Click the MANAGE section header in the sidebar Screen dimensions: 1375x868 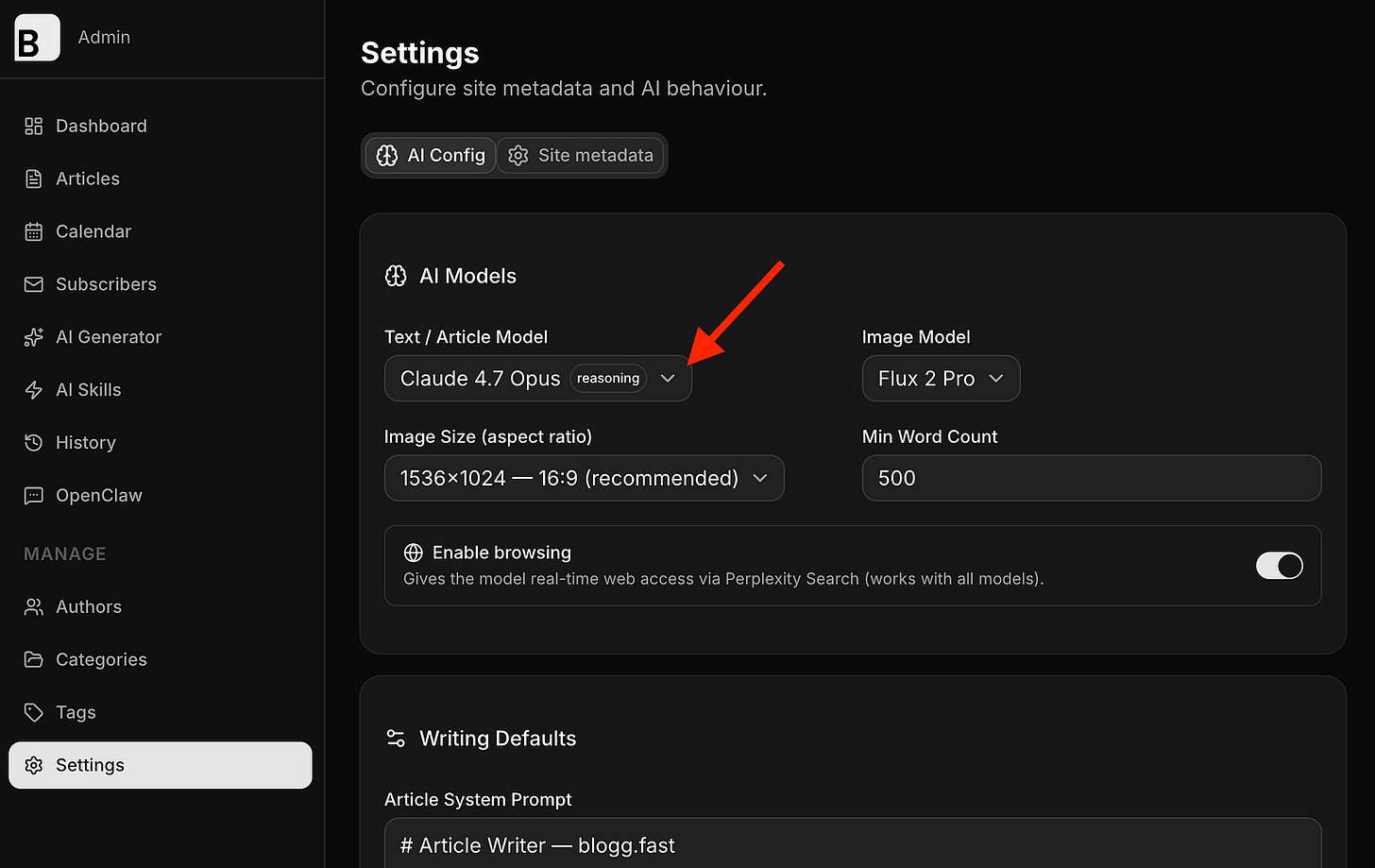click(x=65, y=554)
